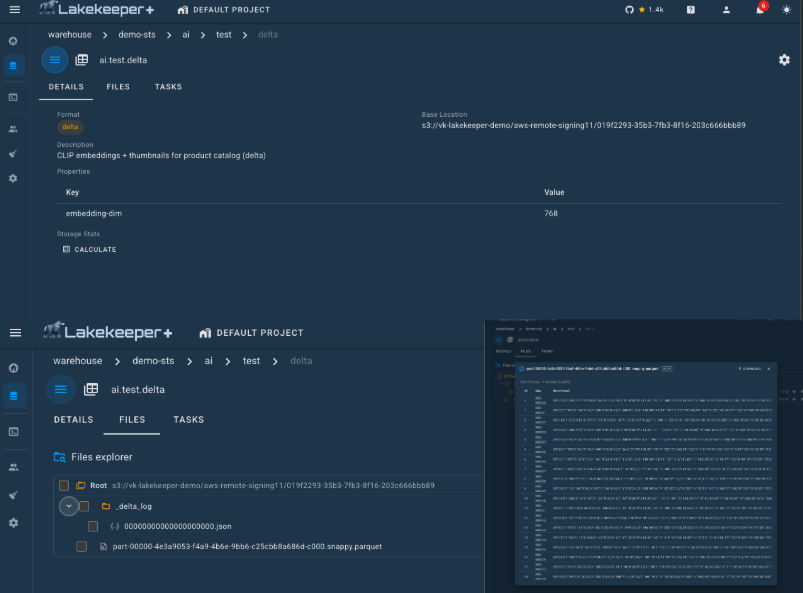Tick the snappy.parquet file checkbox
The width and height of the screenshot is (803, 593).
tap(81, 546)
